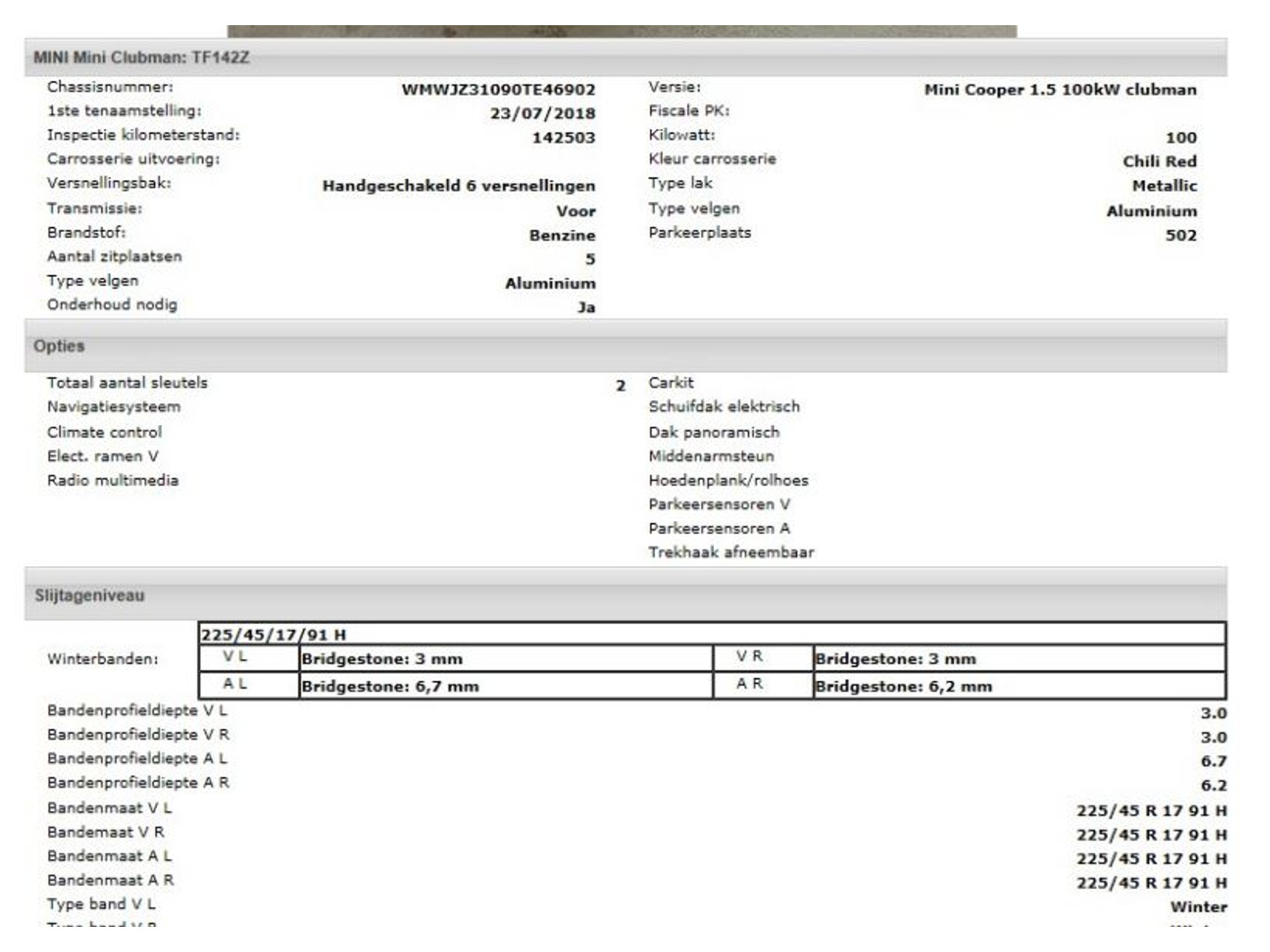Click the Hoedenplank/rolhoes option

tap(728, 481)
